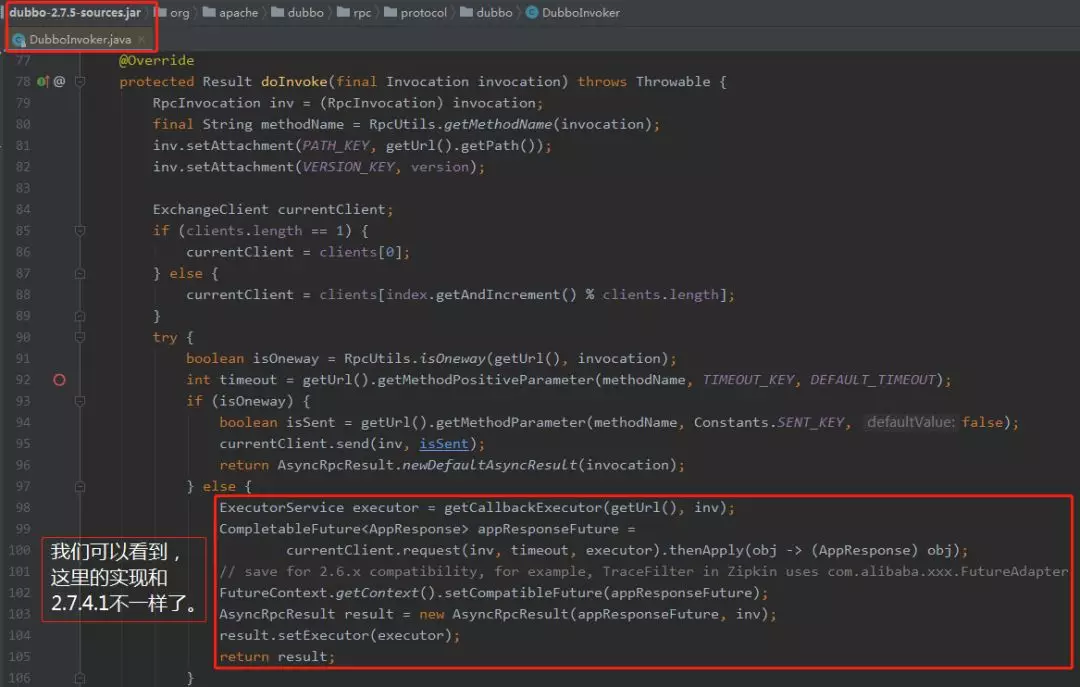
Task: Open the DubboInvoker.java editor tab
Action: coord(79,39)
